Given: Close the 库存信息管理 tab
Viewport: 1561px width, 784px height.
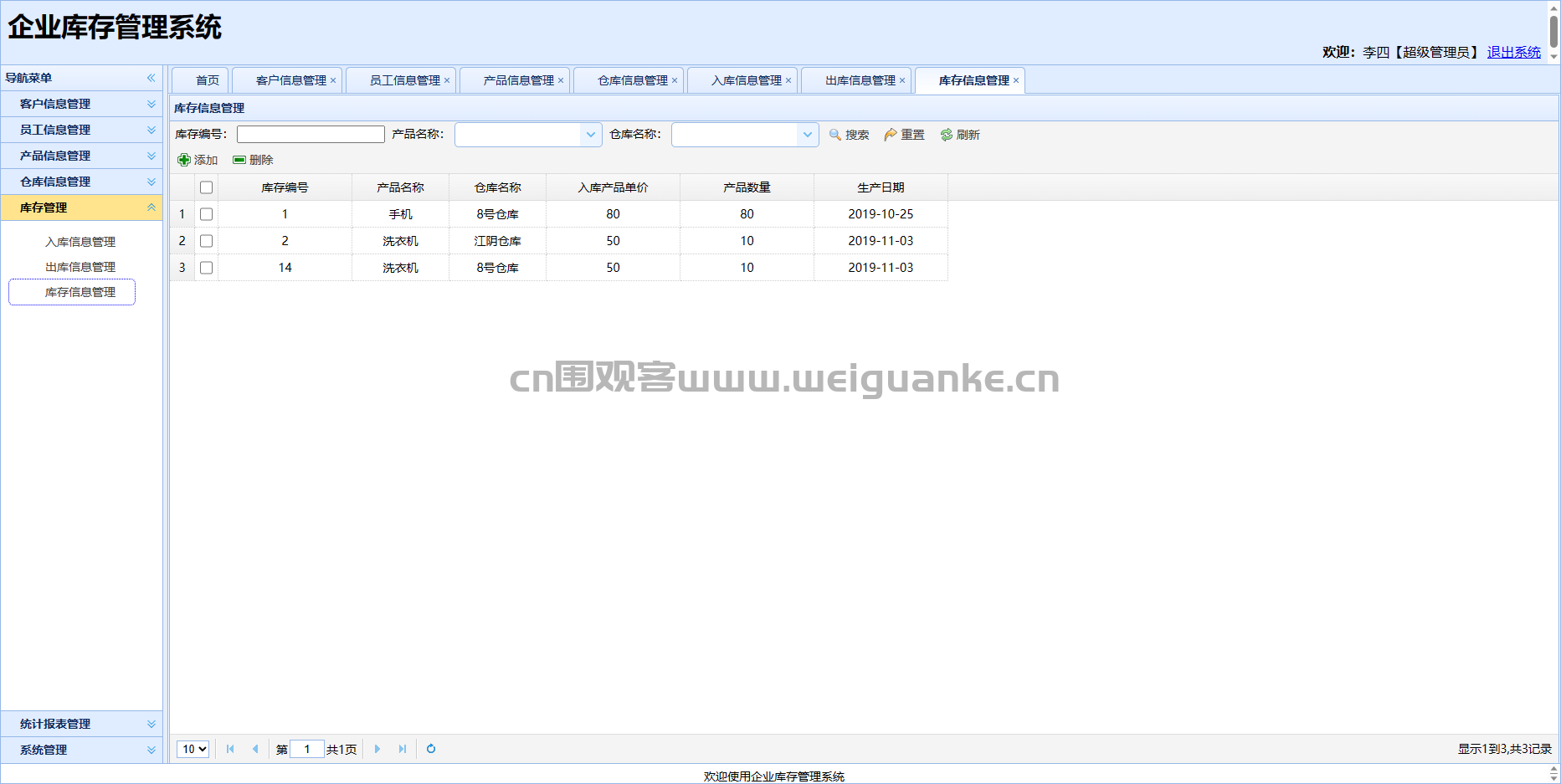Looking at the screenshot, I should [x=1016, y=80].
